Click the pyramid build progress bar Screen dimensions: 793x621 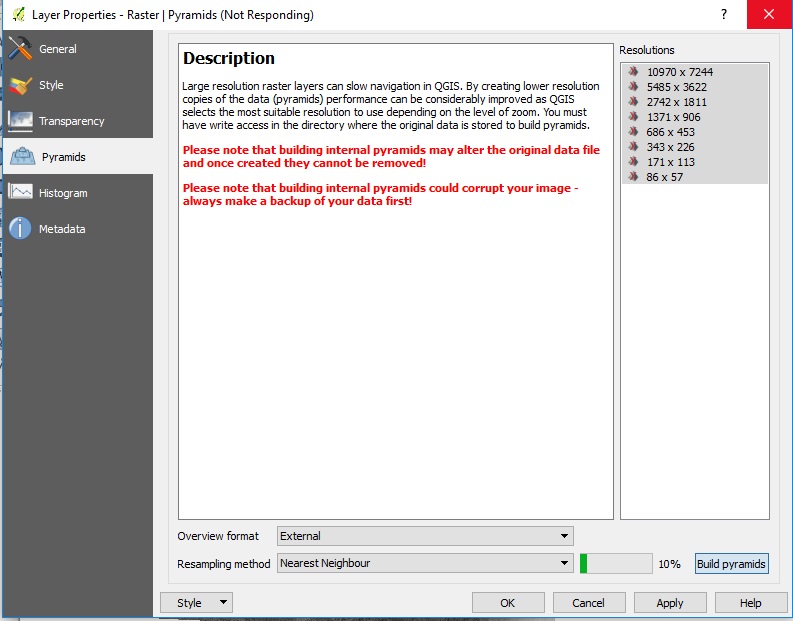(616, 563)
